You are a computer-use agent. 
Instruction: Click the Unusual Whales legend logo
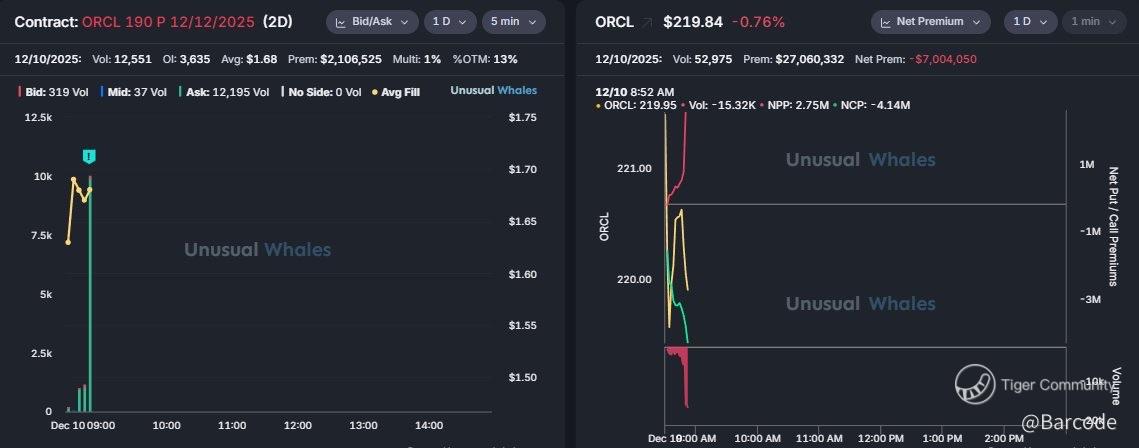tap(493, 91)
